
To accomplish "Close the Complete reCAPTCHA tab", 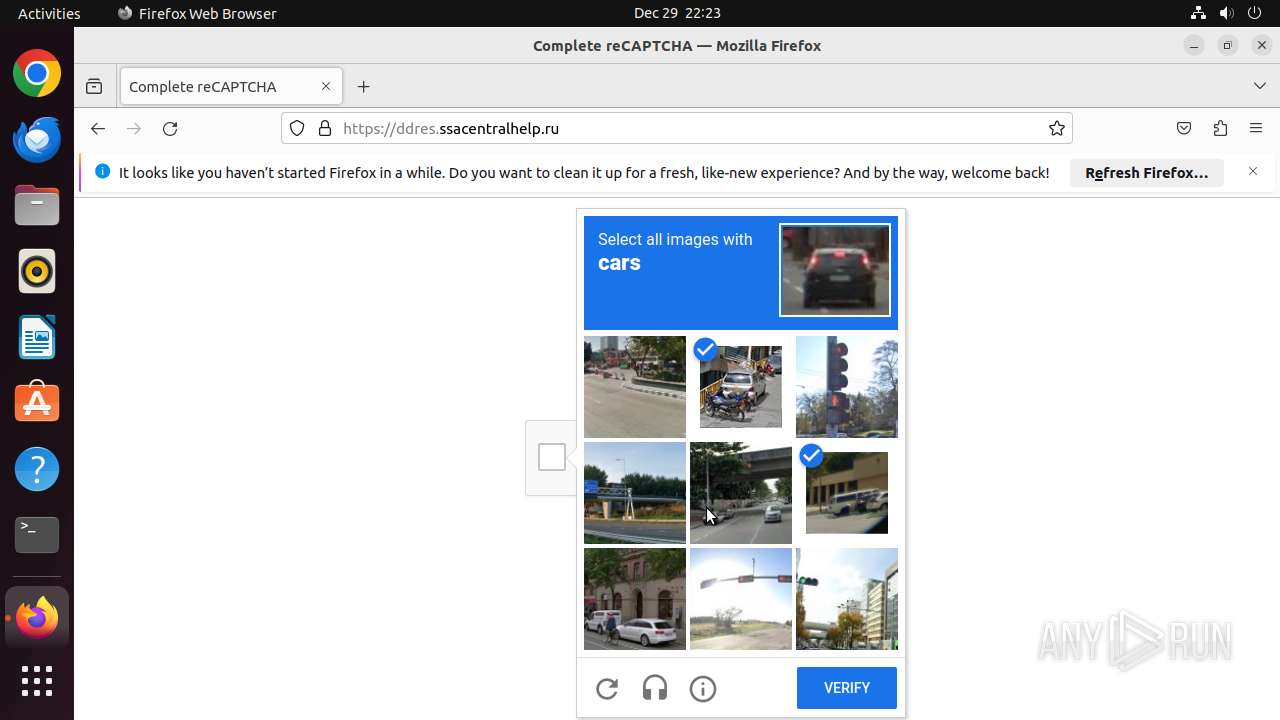I will pyautogui.click(x=325, y=87).
